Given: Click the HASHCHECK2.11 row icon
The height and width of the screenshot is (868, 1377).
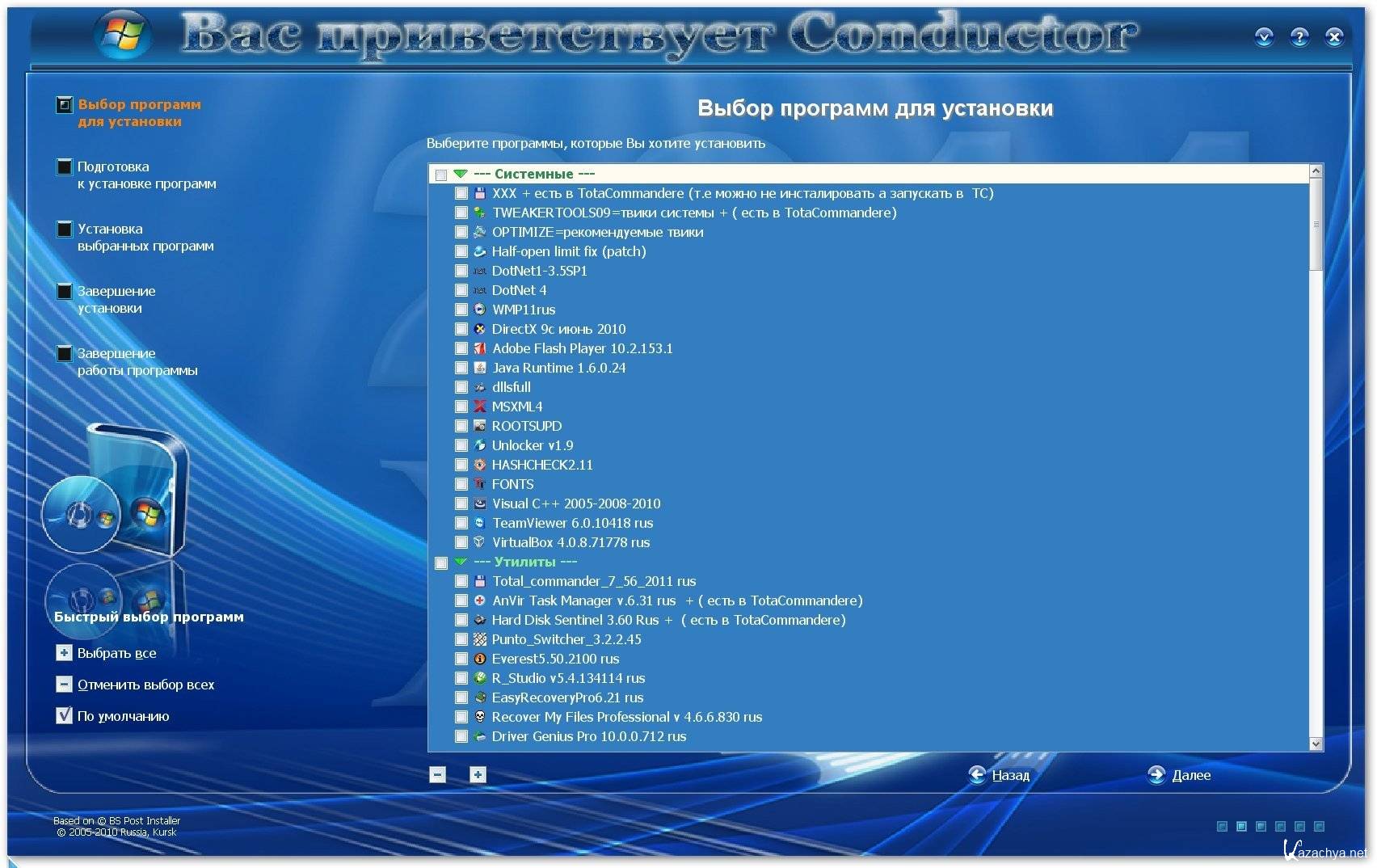Looking at the screenshot, I should (480, 465).
